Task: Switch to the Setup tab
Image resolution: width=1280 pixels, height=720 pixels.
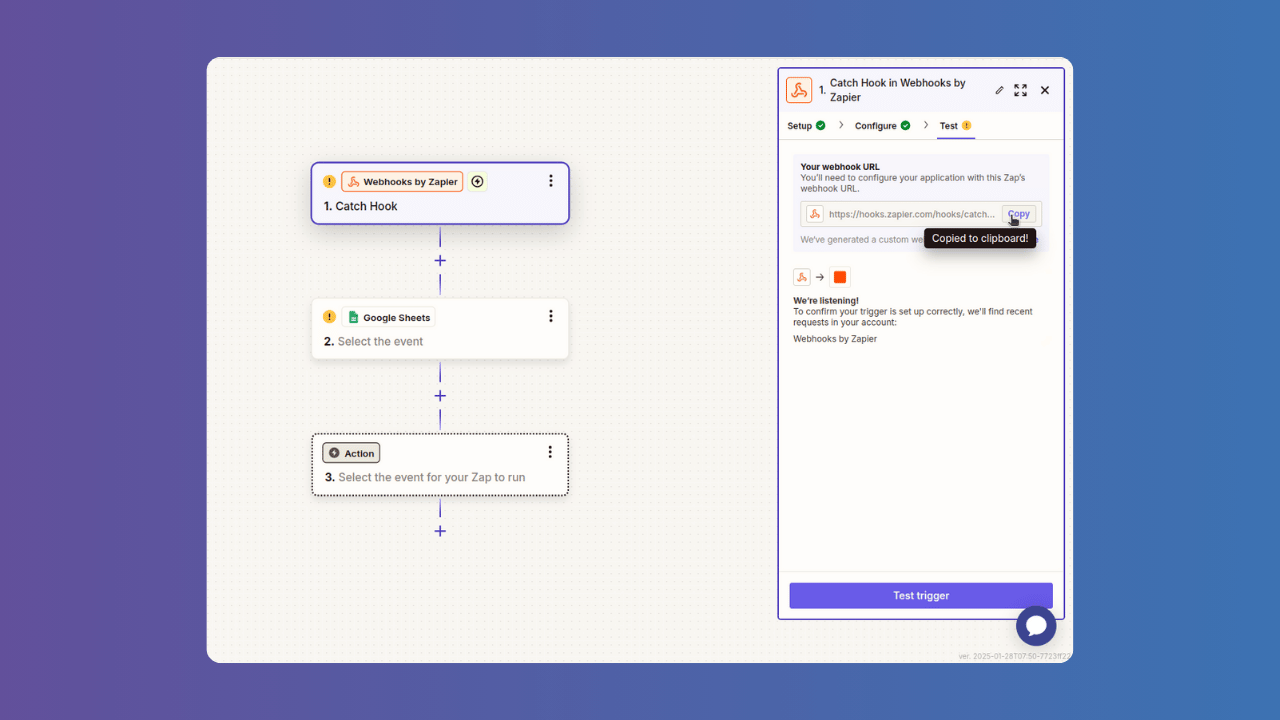Action: tap(806, 126)
